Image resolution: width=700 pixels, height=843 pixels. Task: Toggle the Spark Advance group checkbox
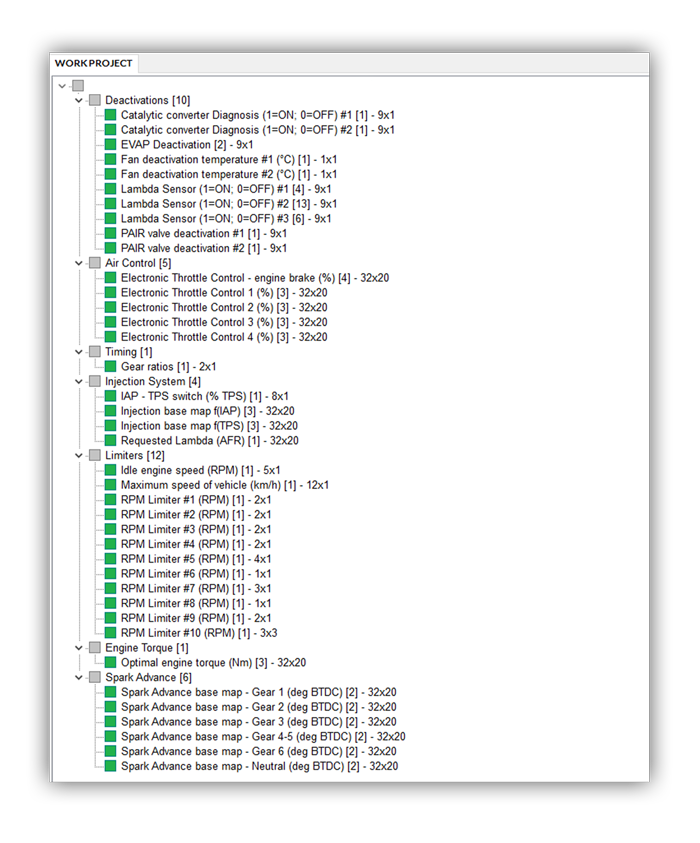(x=95, y=677)
